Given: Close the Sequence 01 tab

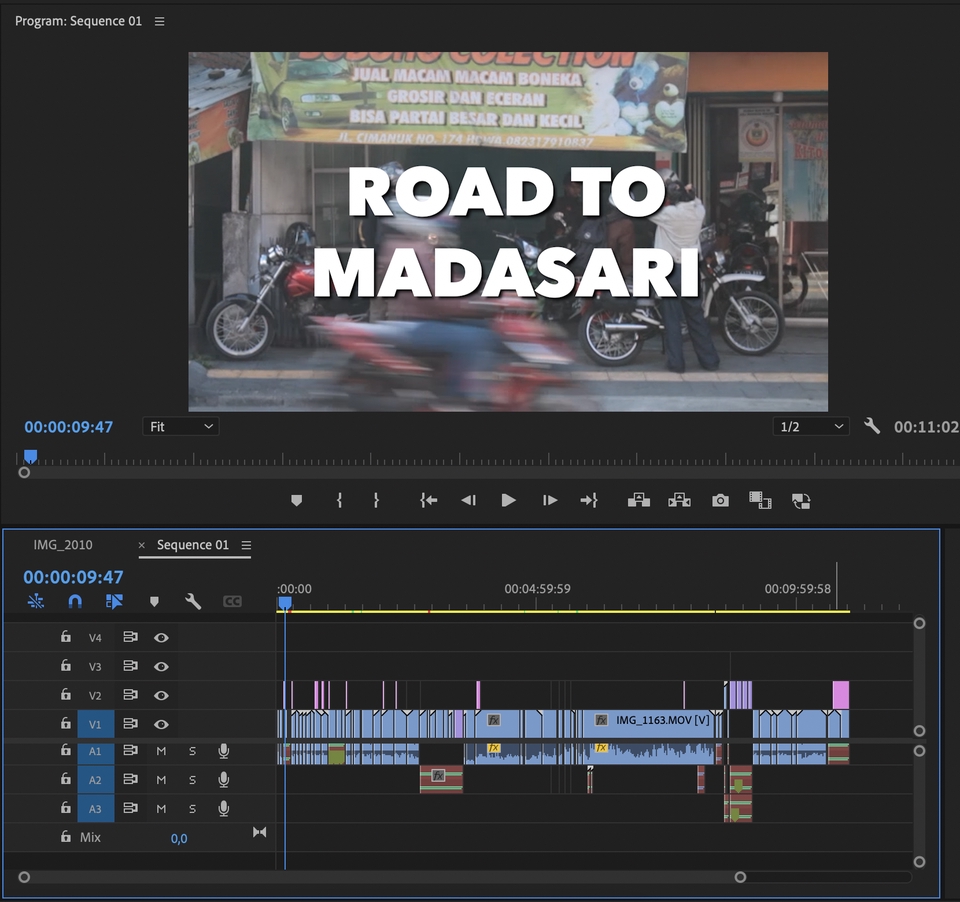Looking at the screenshot, I should (x=141, y=545).
